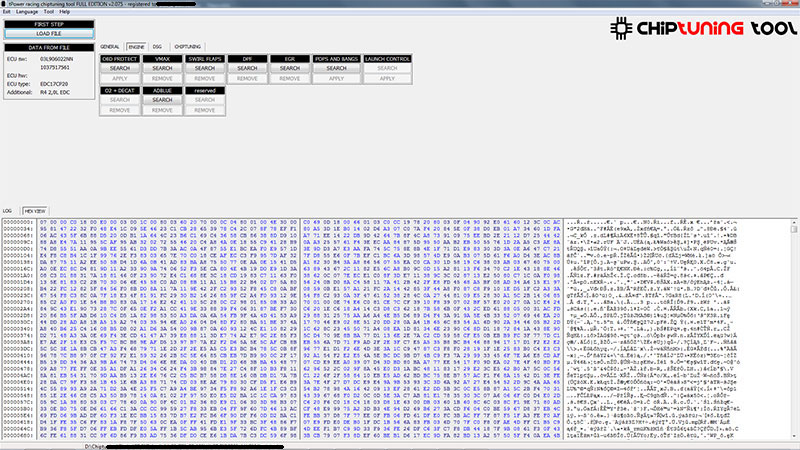The width and height of the screenshot is (800, 450).
Task: Click REMOVE under EGR
Action: pos(290,79)
